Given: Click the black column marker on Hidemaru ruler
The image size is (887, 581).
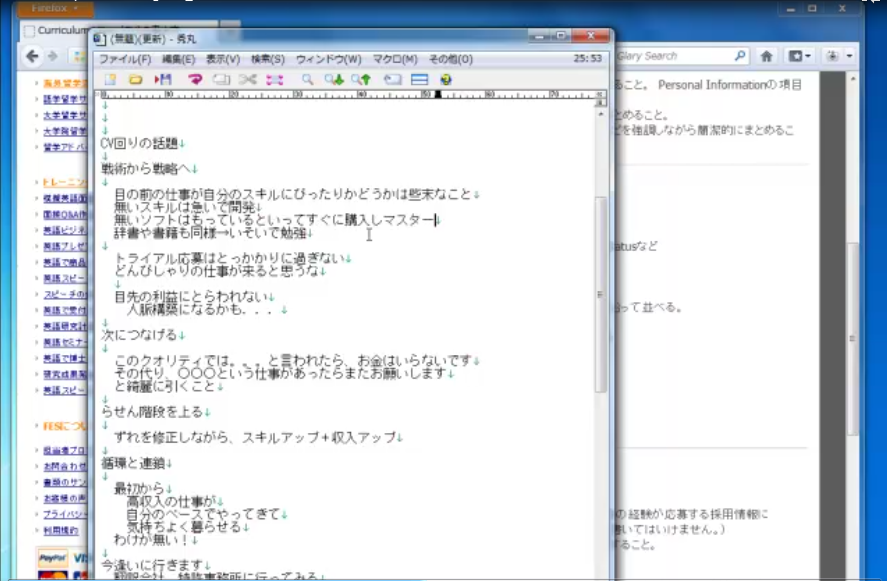Looking at the screenshot, I should [x=438, y=94].
